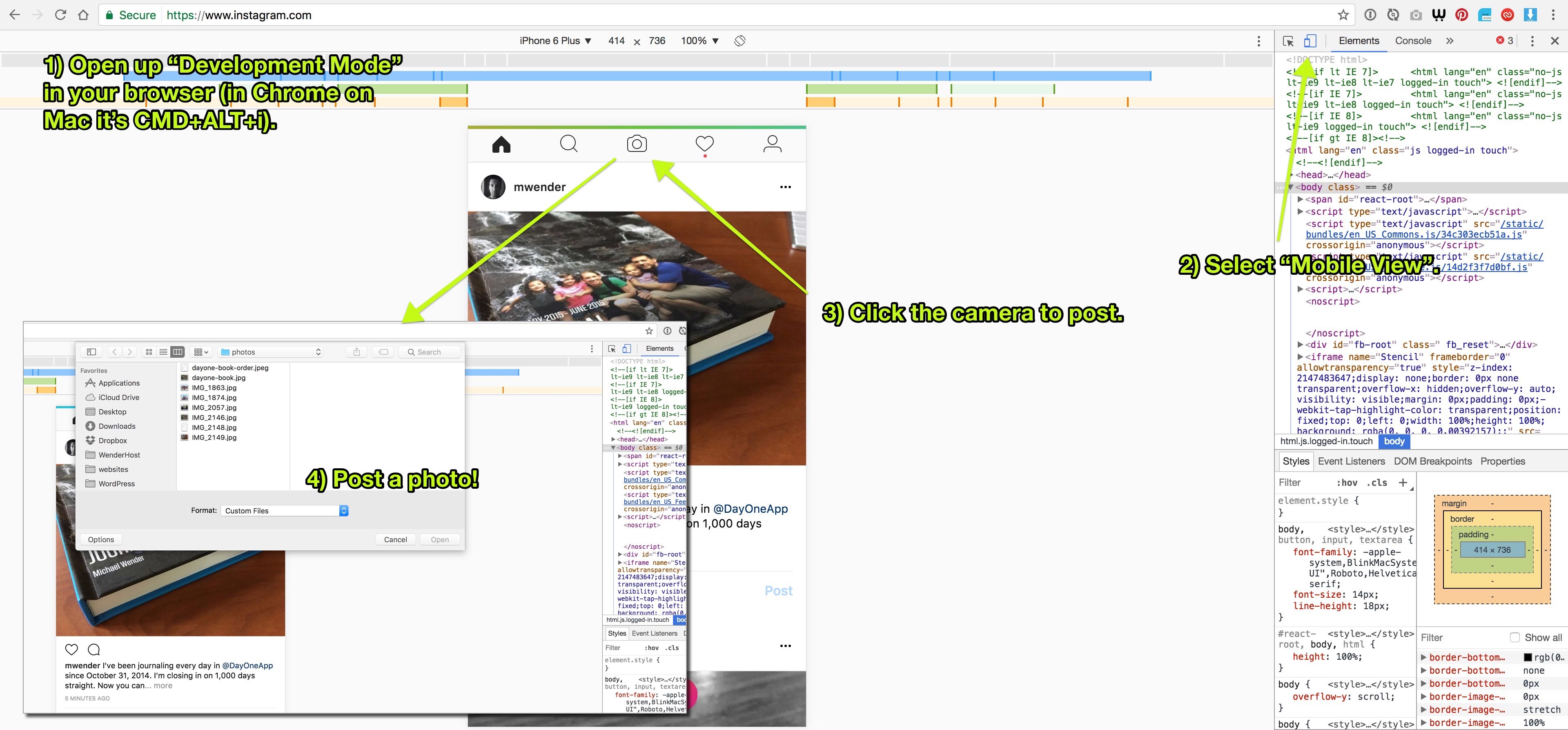Viewport: 1568px width, 730px height.
Task: Rotate the device orientation icon
Action: click(x=739, y=41)
